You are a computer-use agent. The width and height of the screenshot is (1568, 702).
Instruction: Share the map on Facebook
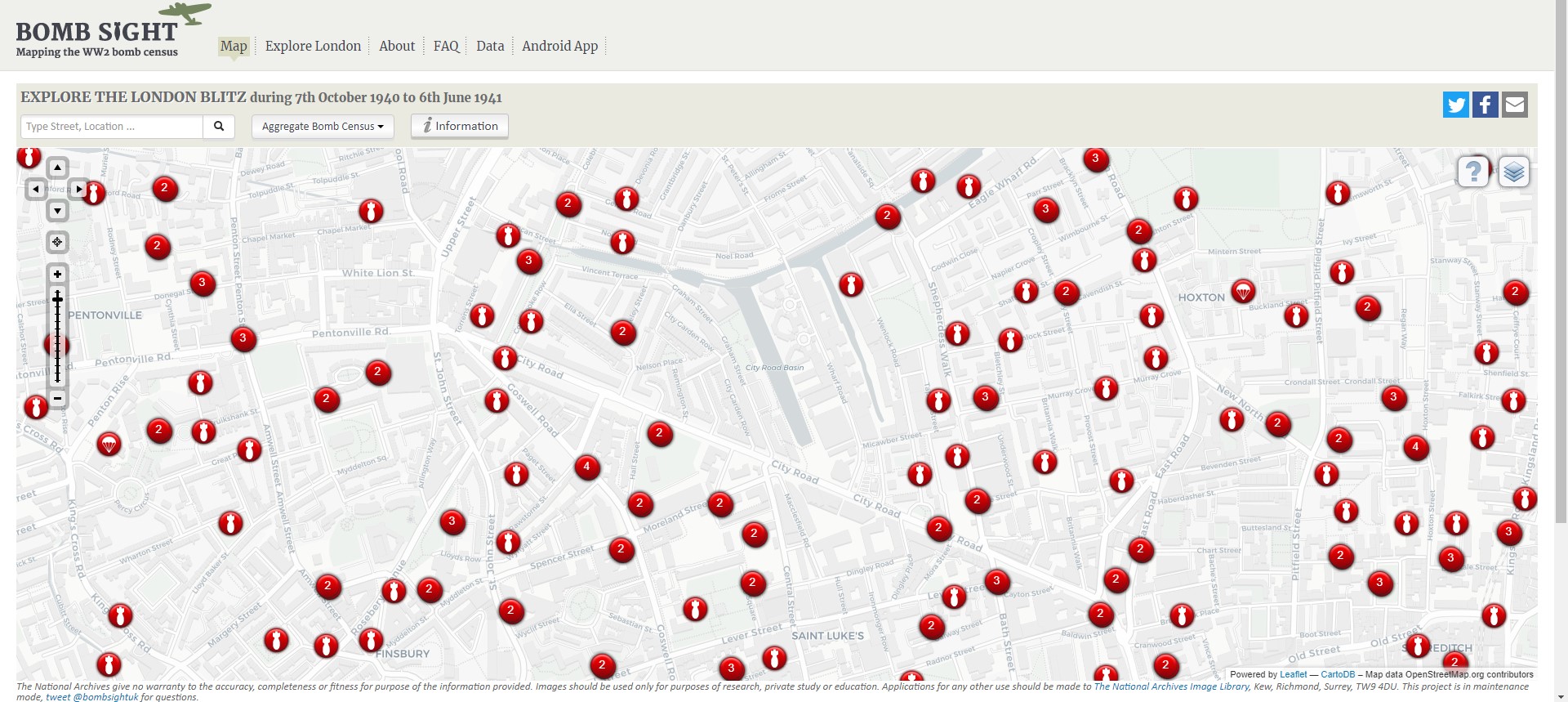tap(1485, 105)
